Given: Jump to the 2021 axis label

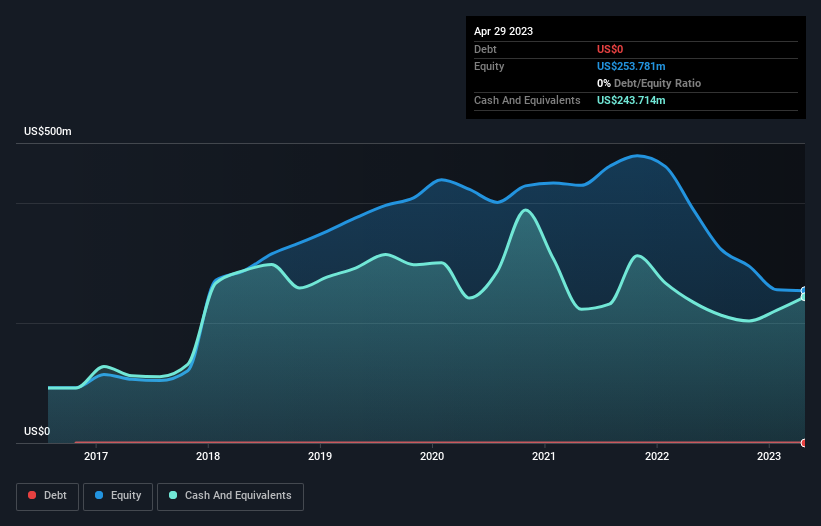Looking at the screenshot, I should point(545,457).
